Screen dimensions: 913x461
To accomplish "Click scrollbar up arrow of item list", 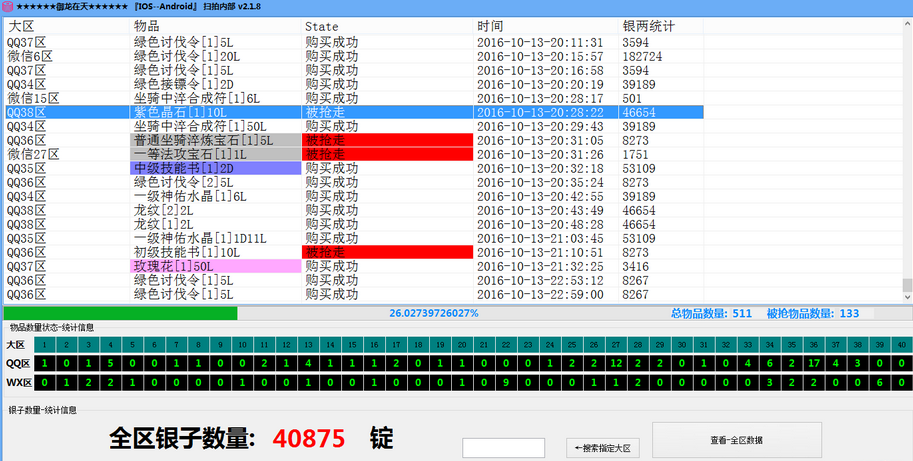I will [906, 25].
